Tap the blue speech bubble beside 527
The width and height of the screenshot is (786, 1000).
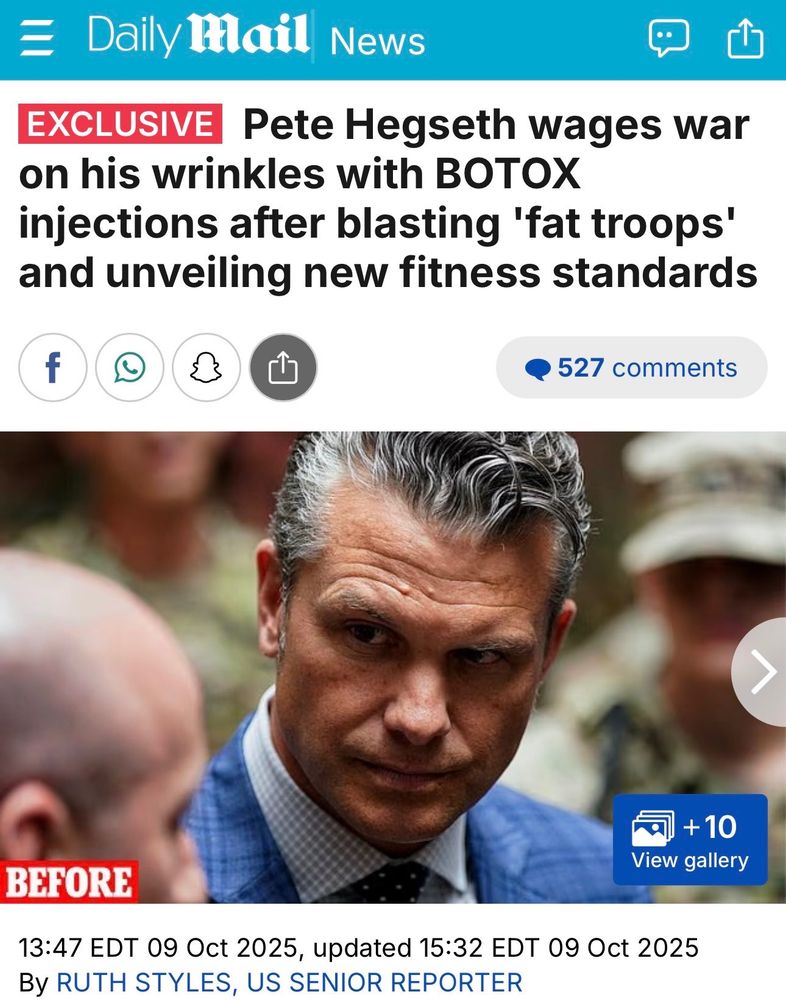(538, 369)
